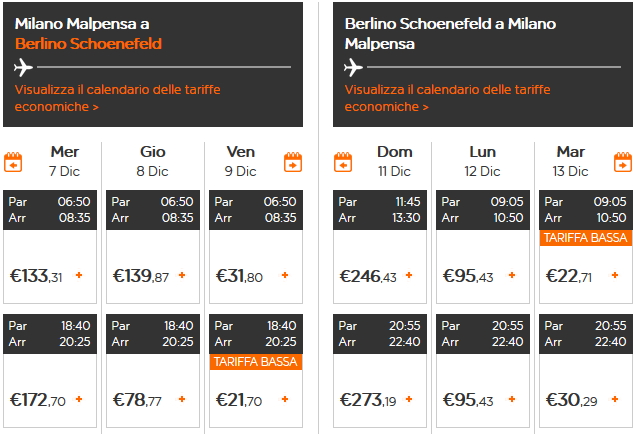Image resolution: width=639 pixels, height=434 pixels.
Task: Open fare calendar link for Milano to Berlino
Action: [x=118, y=98]
